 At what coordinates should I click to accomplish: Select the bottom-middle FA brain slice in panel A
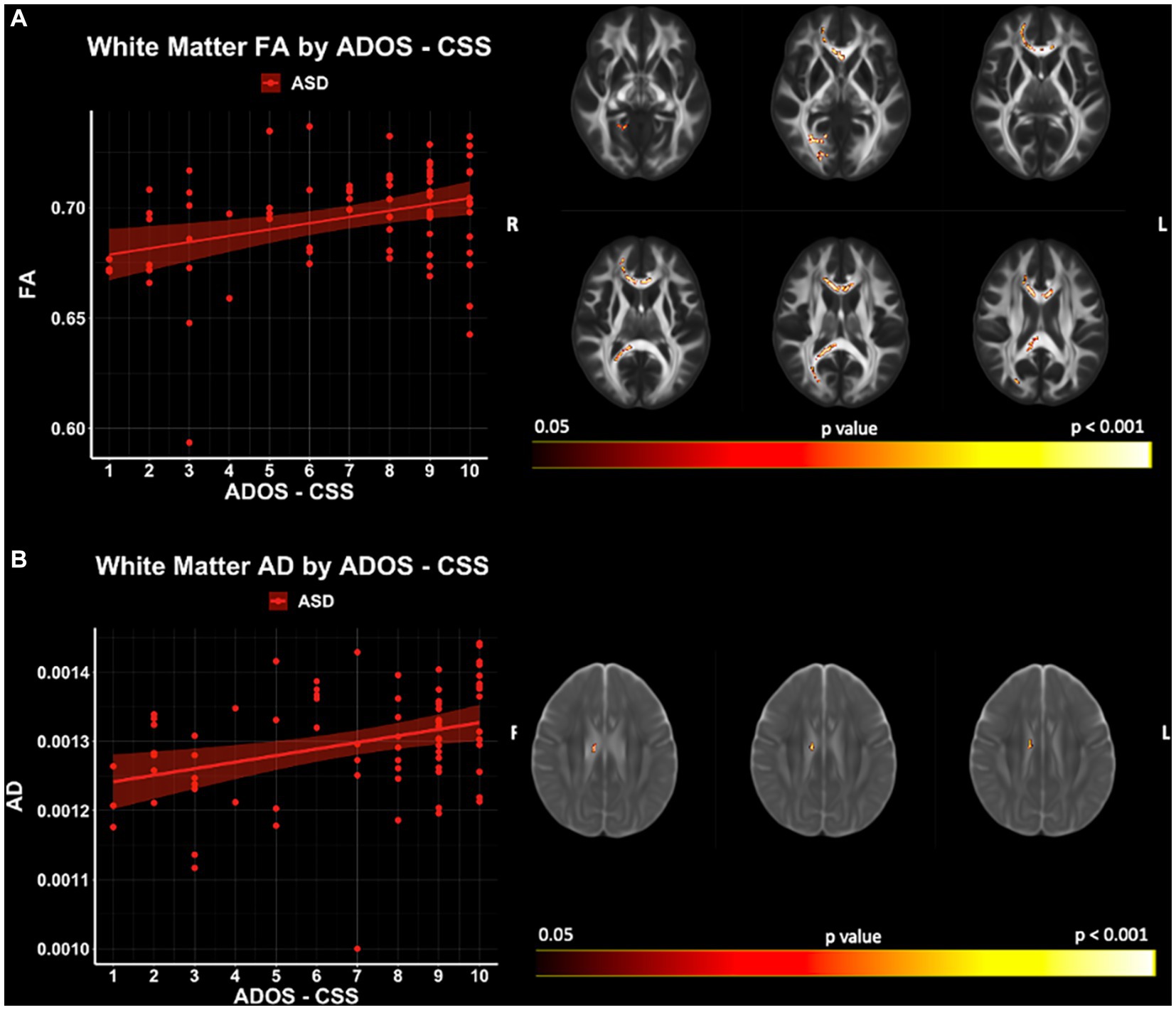pos(841,323)
